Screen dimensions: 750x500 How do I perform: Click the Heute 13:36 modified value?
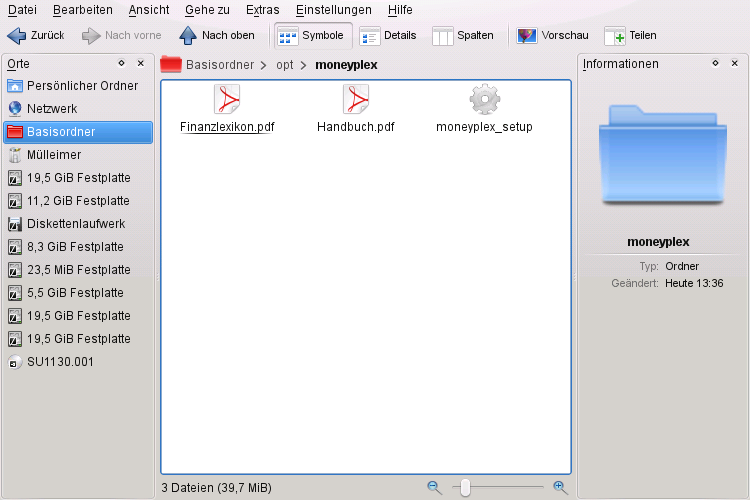click(x=694, y=283)
